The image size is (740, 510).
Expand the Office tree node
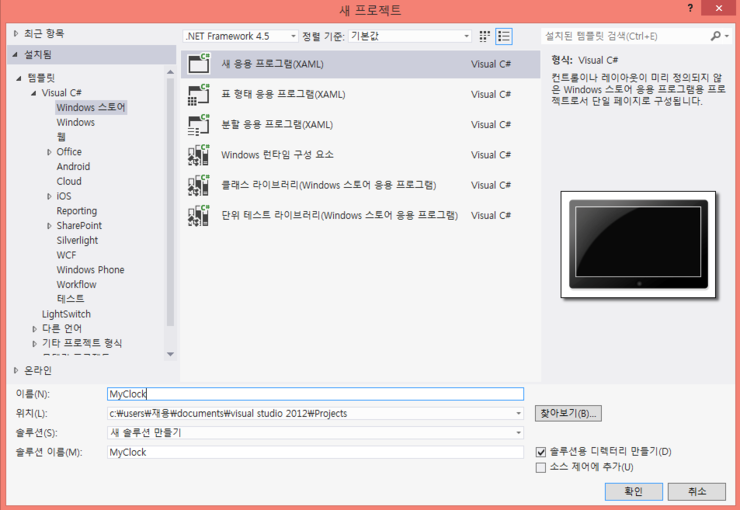coord(49,152)
